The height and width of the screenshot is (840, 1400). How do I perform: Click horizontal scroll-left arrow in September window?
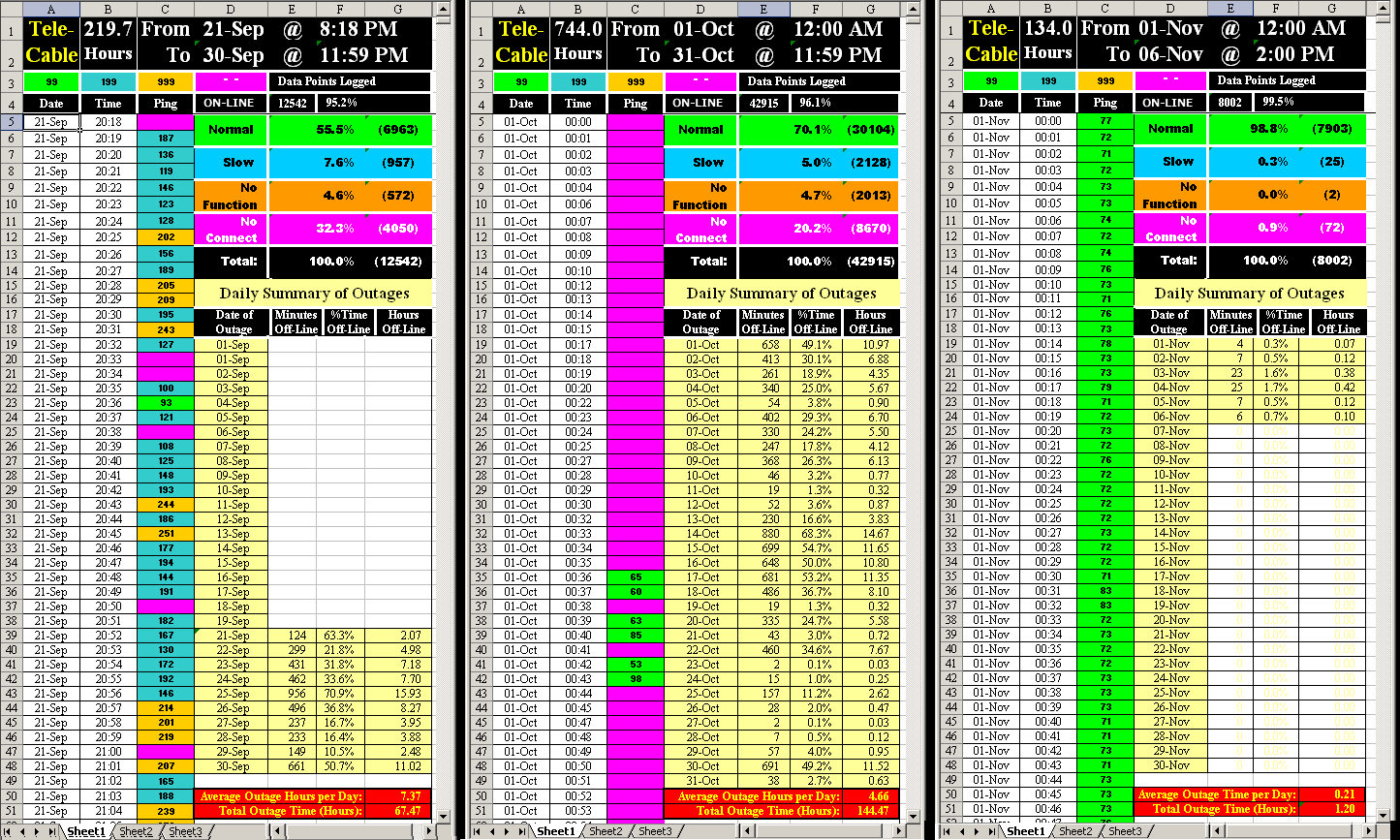click(x=278, y=831)
